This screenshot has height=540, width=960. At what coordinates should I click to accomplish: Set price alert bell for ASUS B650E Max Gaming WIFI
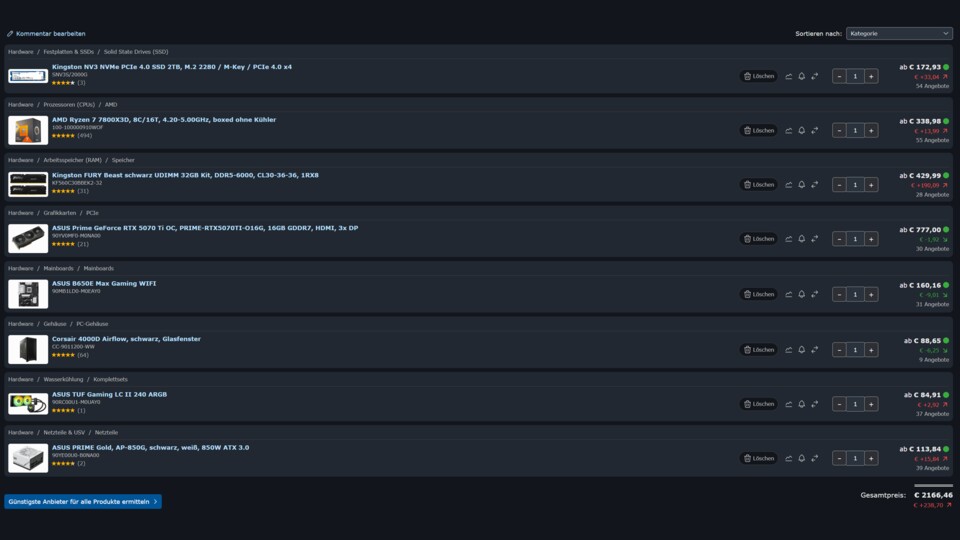(x=801, y=294)
